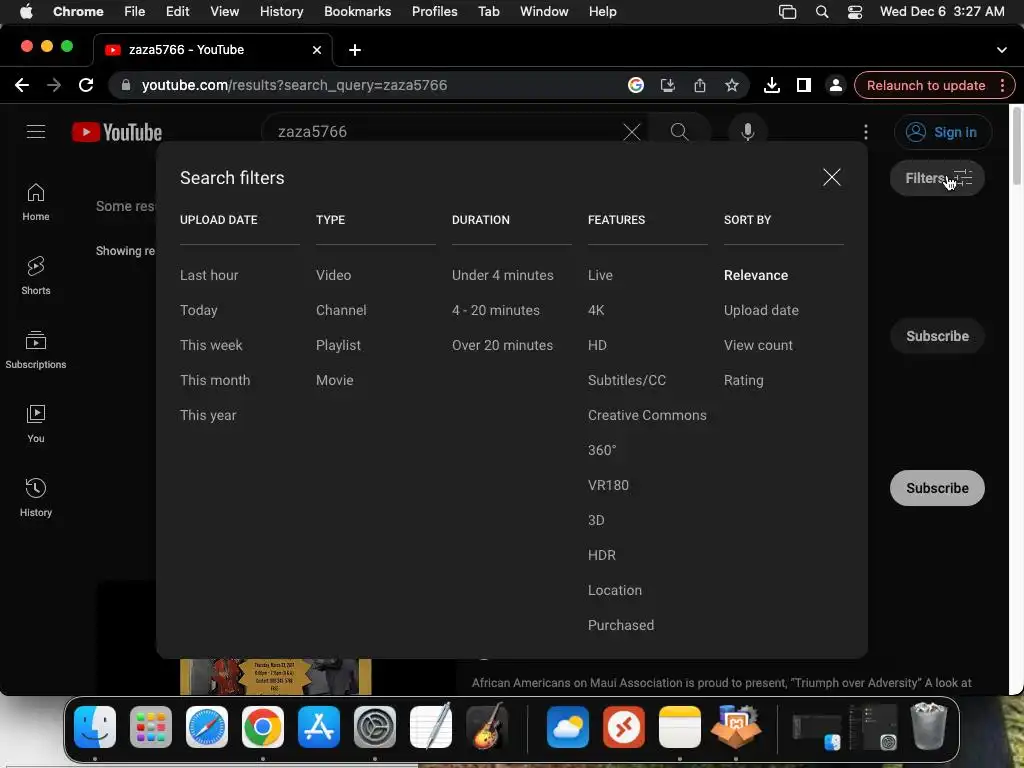Click the install app icon in address bar
The height and width of the screenshot is (768, 1024).
click(x=667, y=86)
